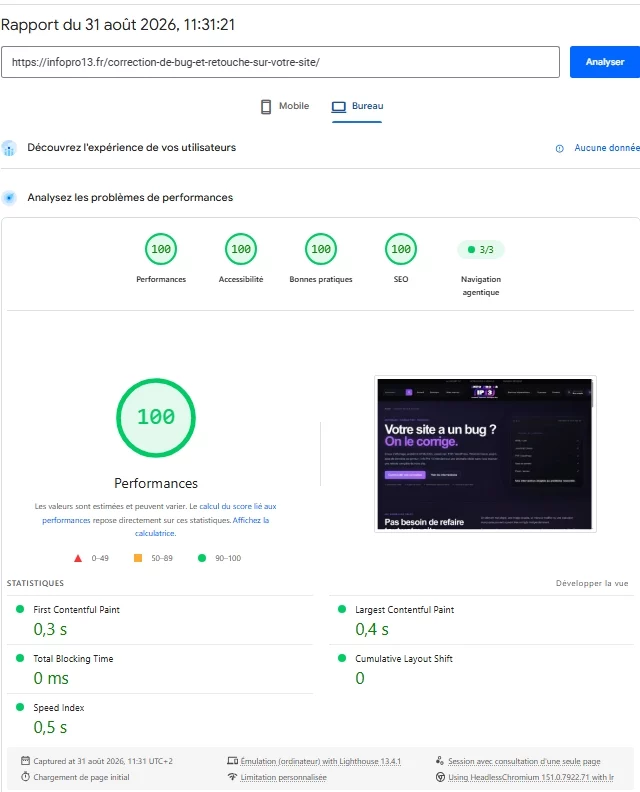Click the 0,5 s Speed Index value

[50, 727]
